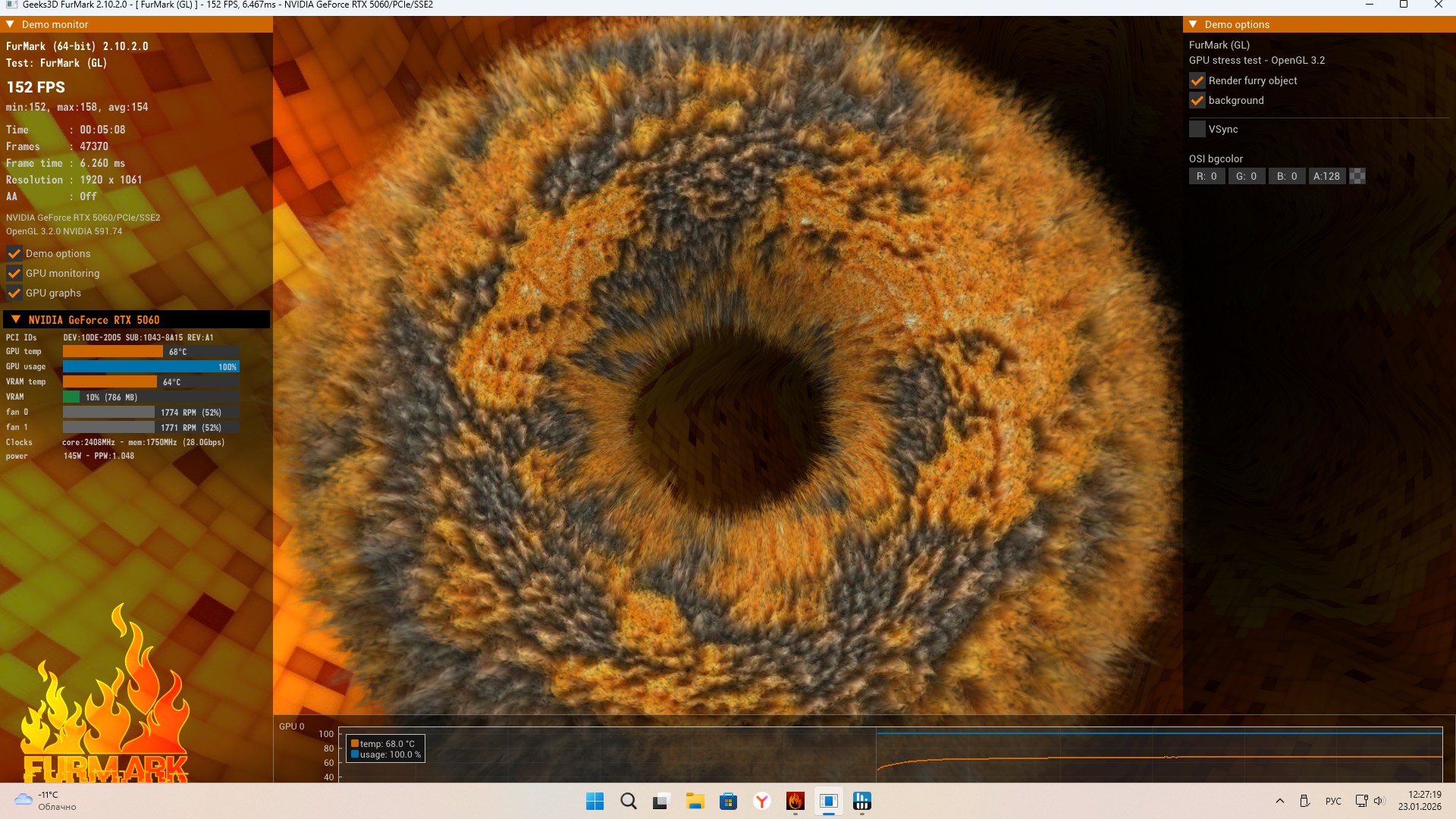This screenshot has width=1456, height=819.
Task: Disable the background checkbox
Action: pyautogui.click(x=1197, y=100)
